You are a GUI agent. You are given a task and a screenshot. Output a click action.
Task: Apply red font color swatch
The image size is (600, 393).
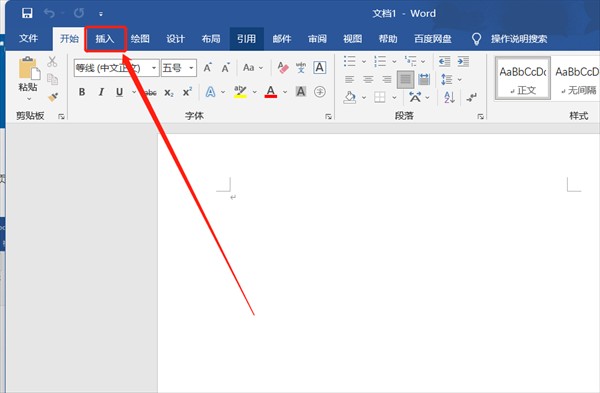point(271,92)
